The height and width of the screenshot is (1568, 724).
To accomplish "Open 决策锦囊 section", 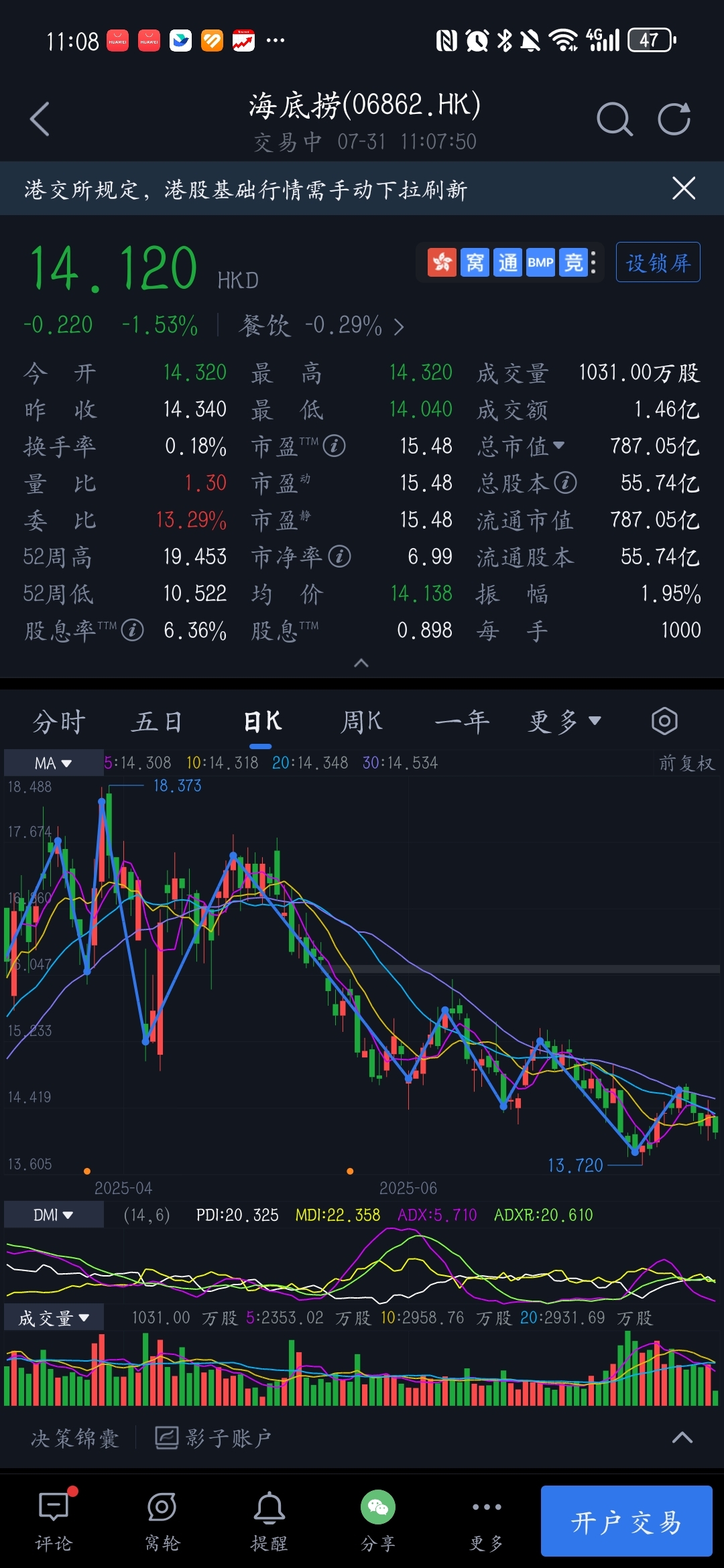I will 75,1438.
